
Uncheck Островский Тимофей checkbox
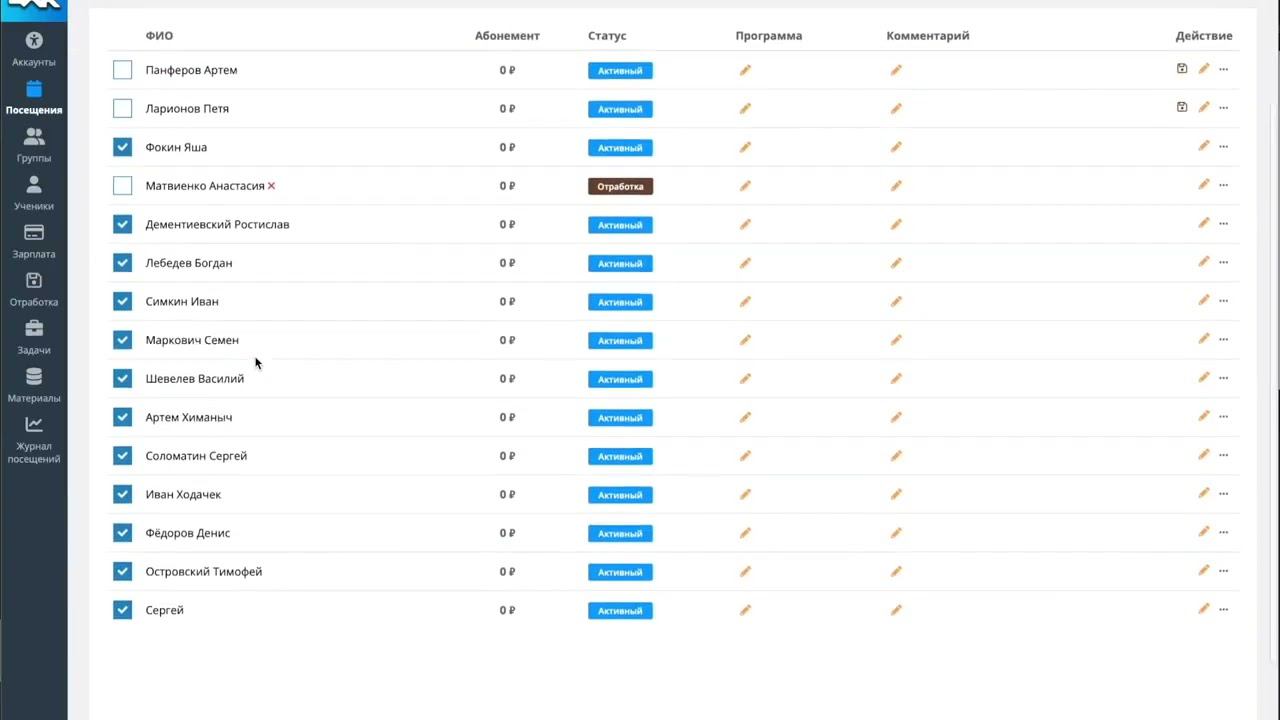pos(122,571)
